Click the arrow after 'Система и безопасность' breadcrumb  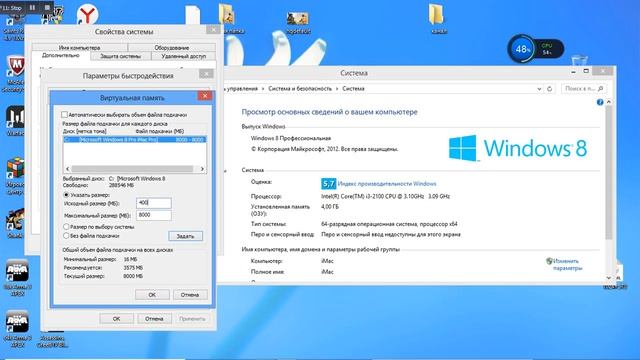click(x=337, y=89)
